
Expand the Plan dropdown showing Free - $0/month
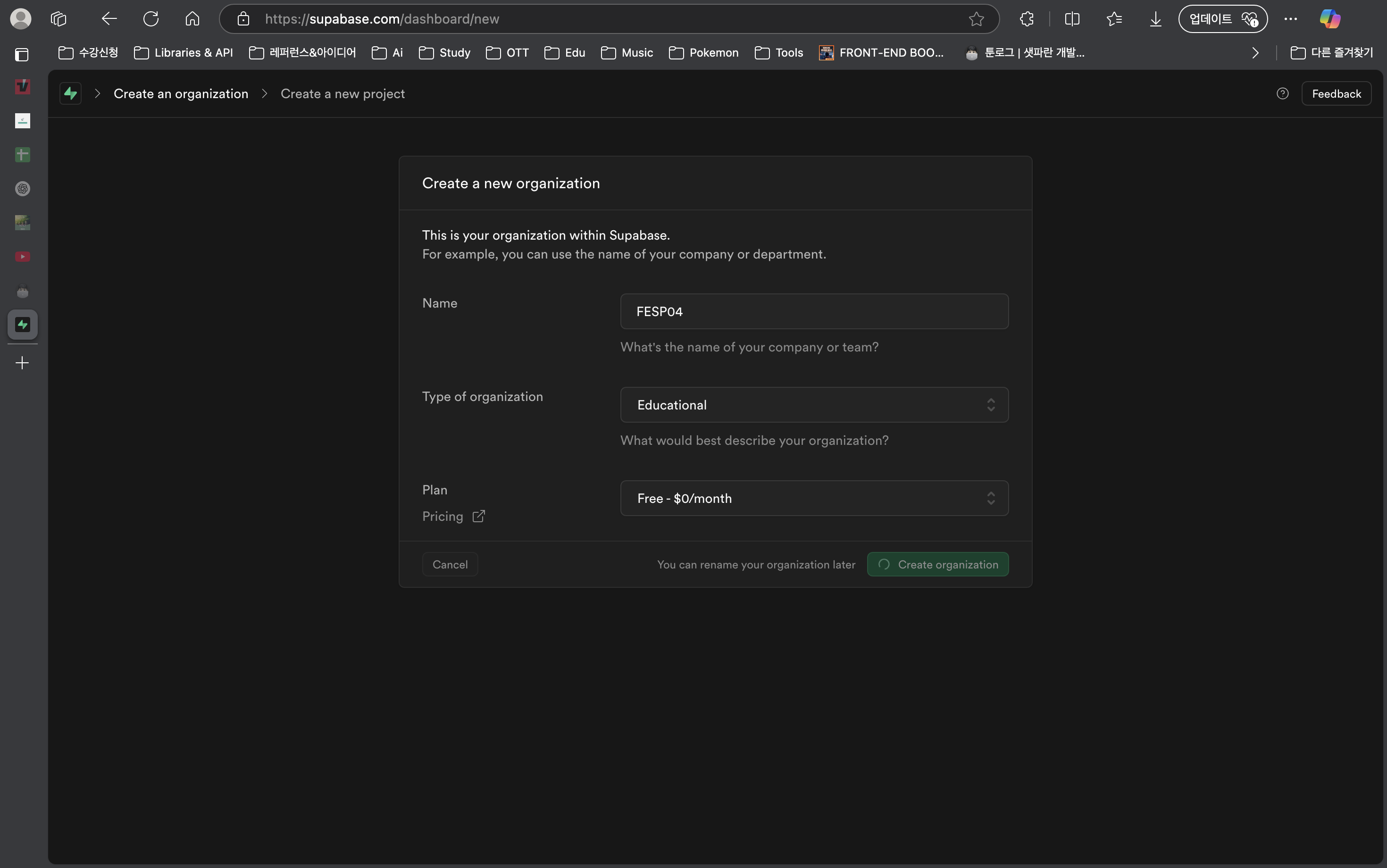click(x=814, y=498)
